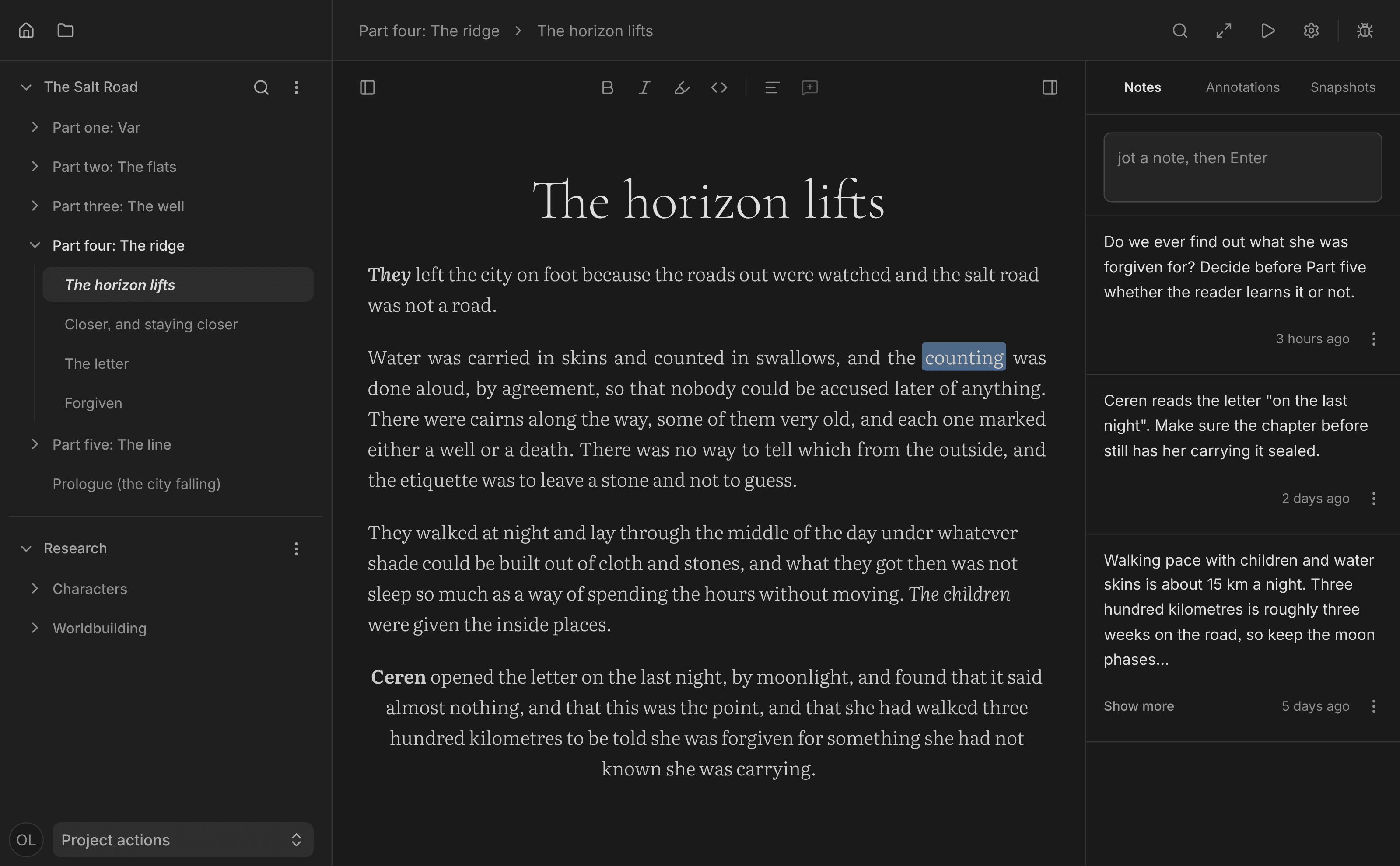Open Closer, and staying closer chapter
The image size is (1400, 866).
point(151,324)
